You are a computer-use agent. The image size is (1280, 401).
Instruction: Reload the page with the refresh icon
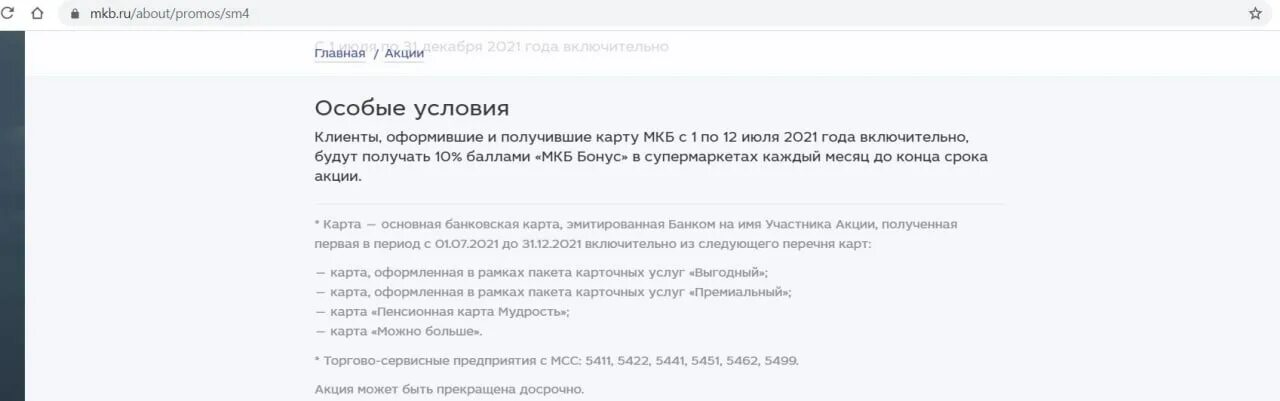pos(8,14)
